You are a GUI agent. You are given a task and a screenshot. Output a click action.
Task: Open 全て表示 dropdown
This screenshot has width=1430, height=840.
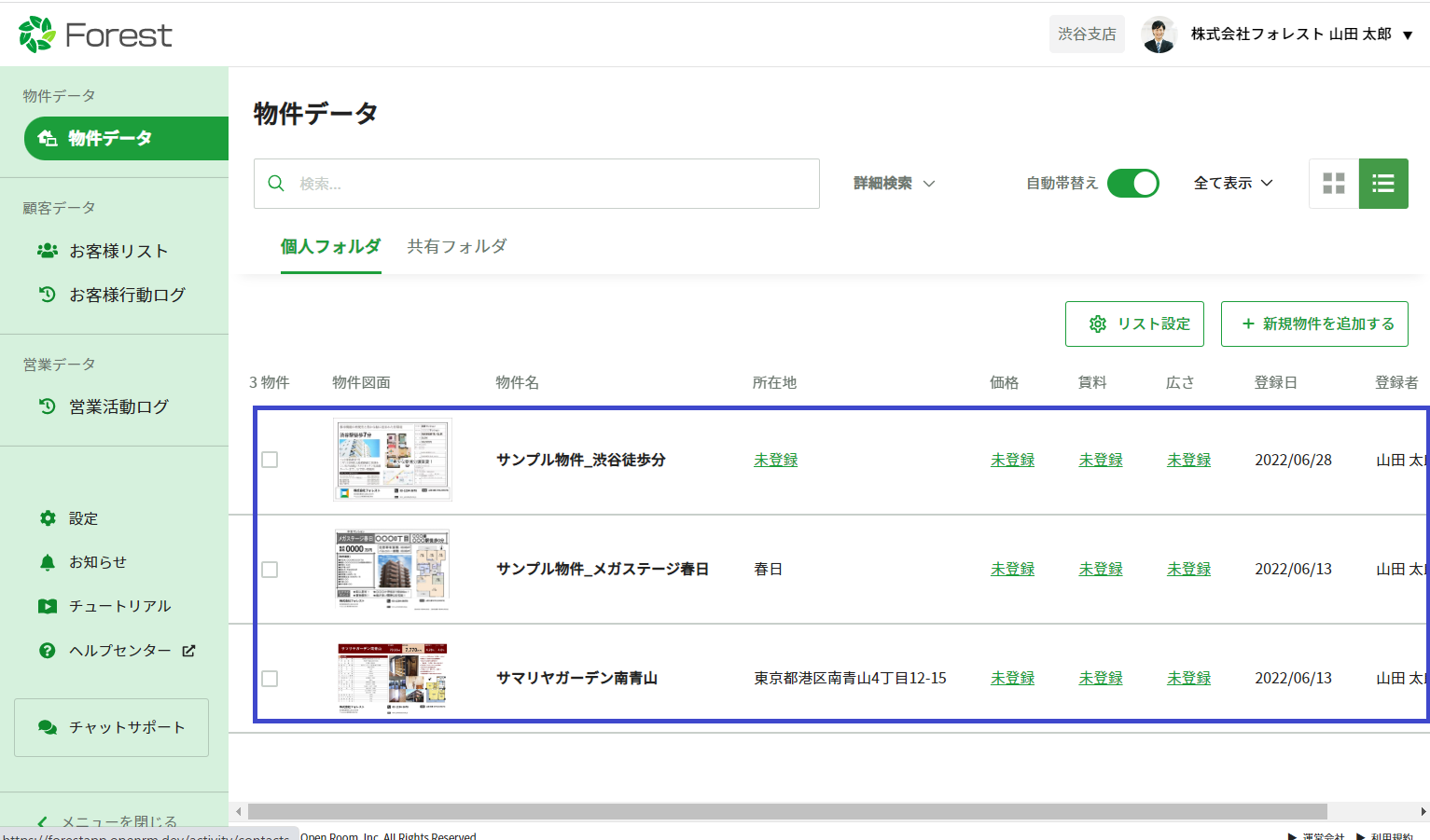1232,184
